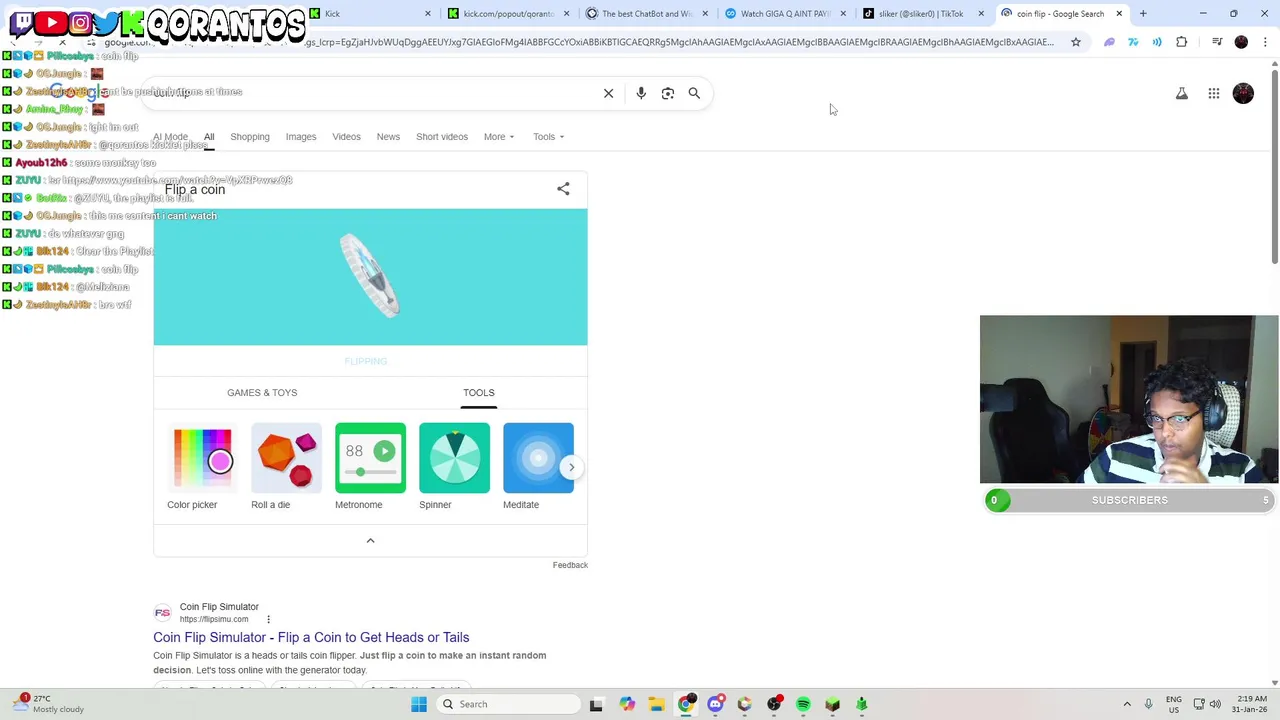The height and width of the screenshot is (720, 1280).
Task: Open the clock showing 2:19 AM
Action: click(x=1251, y=704)
